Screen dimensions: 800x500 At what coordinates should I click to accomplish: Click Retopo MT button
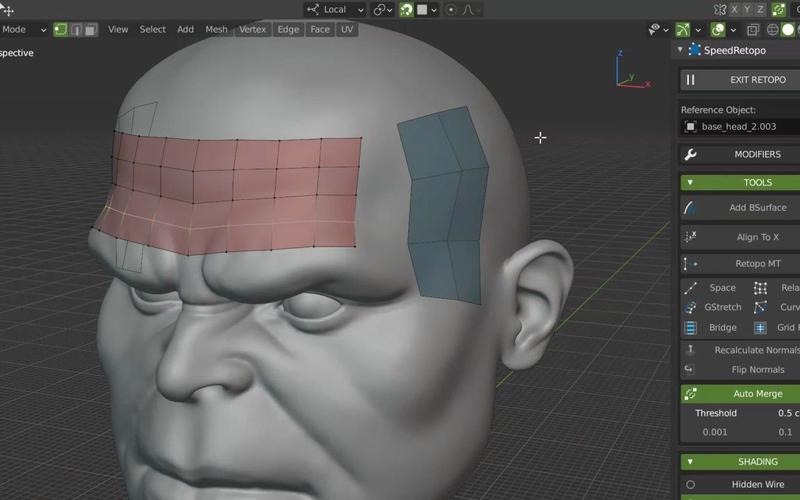(740, 263)
